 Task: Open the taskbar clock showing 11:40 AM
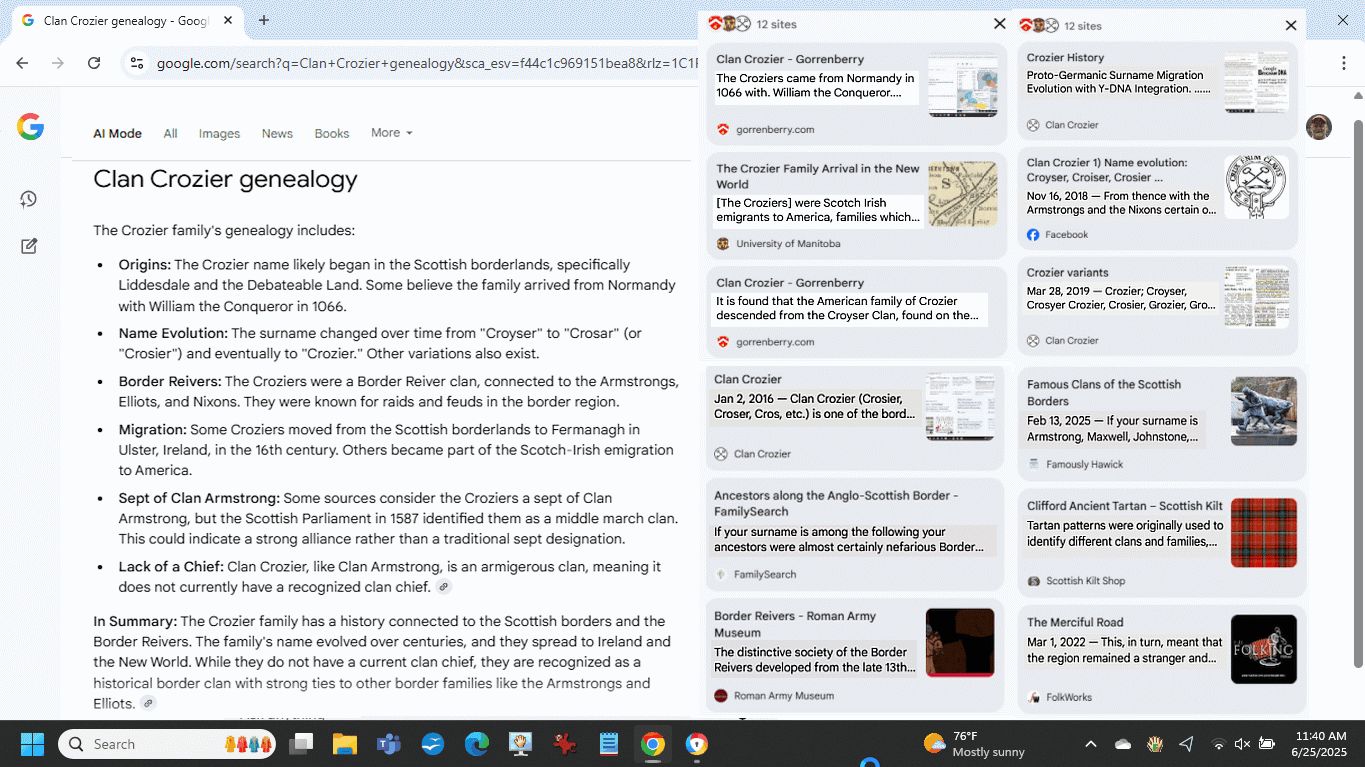click(x=1319, y=744)
